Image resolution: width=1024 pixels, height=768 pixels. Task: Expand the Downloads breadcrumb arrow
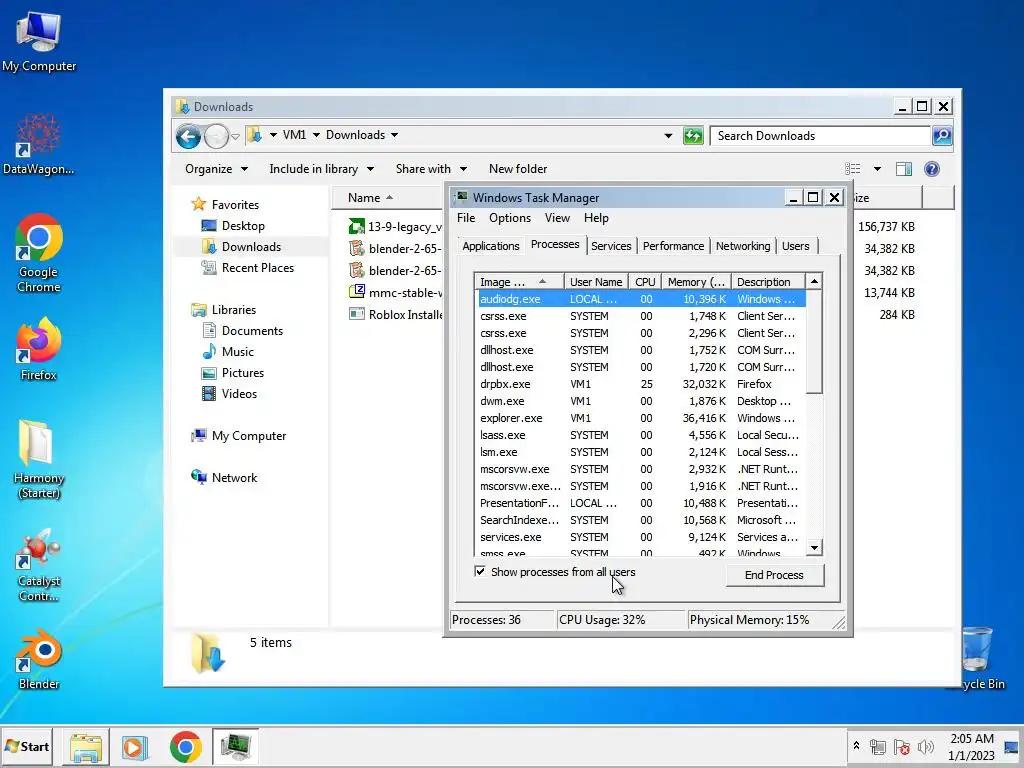coord(394,135)
